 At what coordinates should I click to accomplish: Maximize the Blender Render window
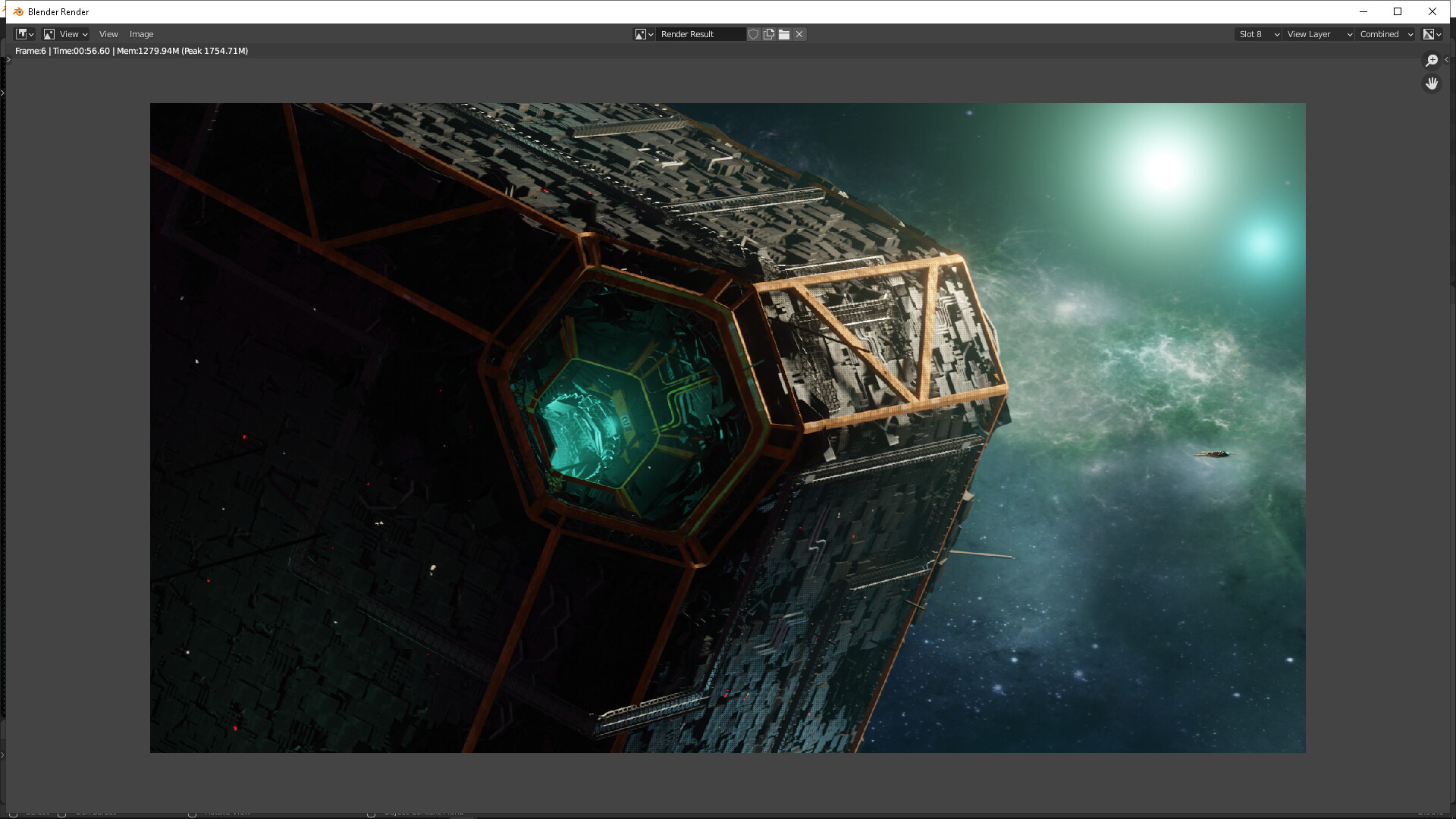tap(1398, 11)
